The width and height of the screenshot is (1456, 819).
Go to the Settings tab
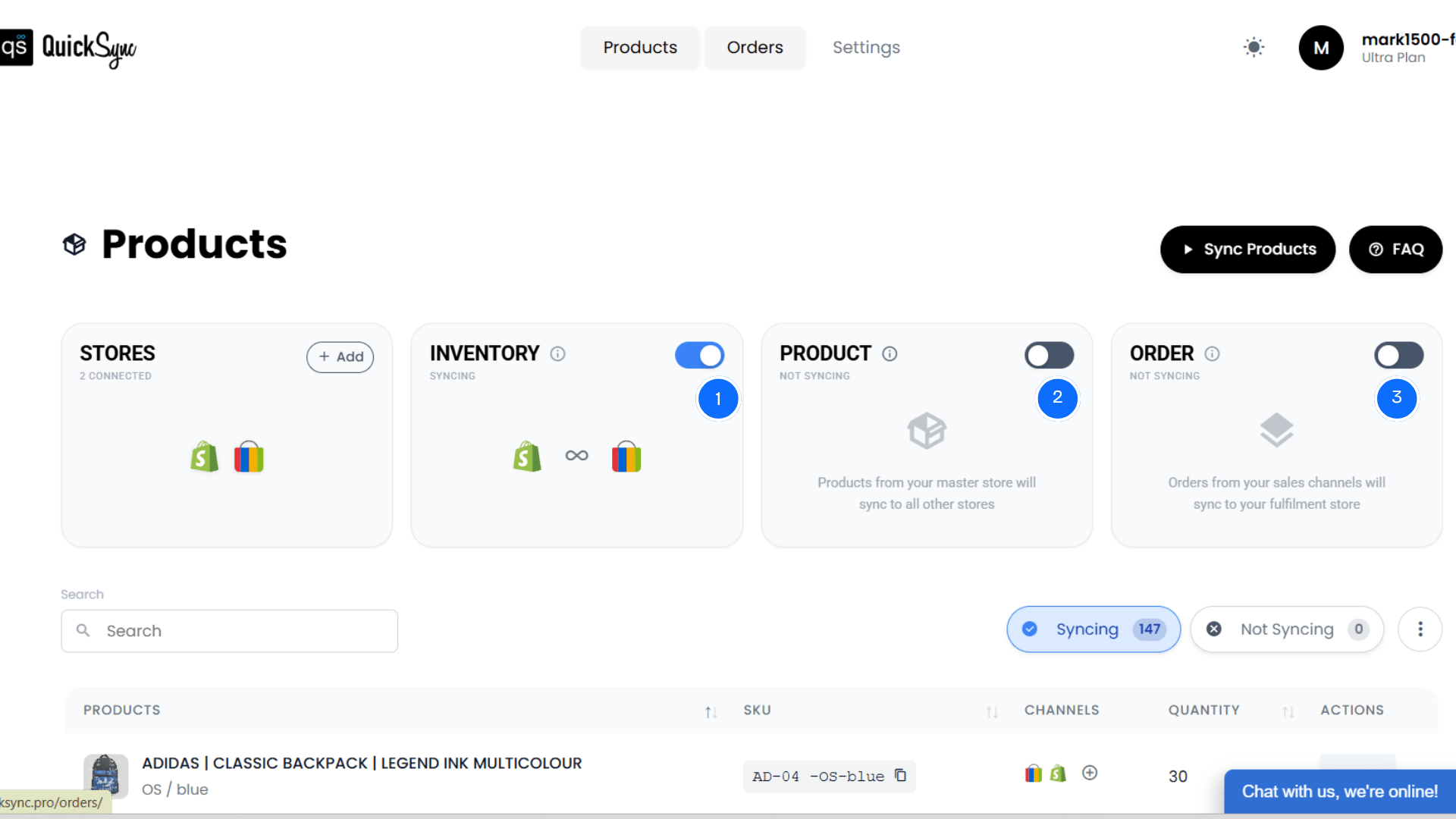click(866, 48)
